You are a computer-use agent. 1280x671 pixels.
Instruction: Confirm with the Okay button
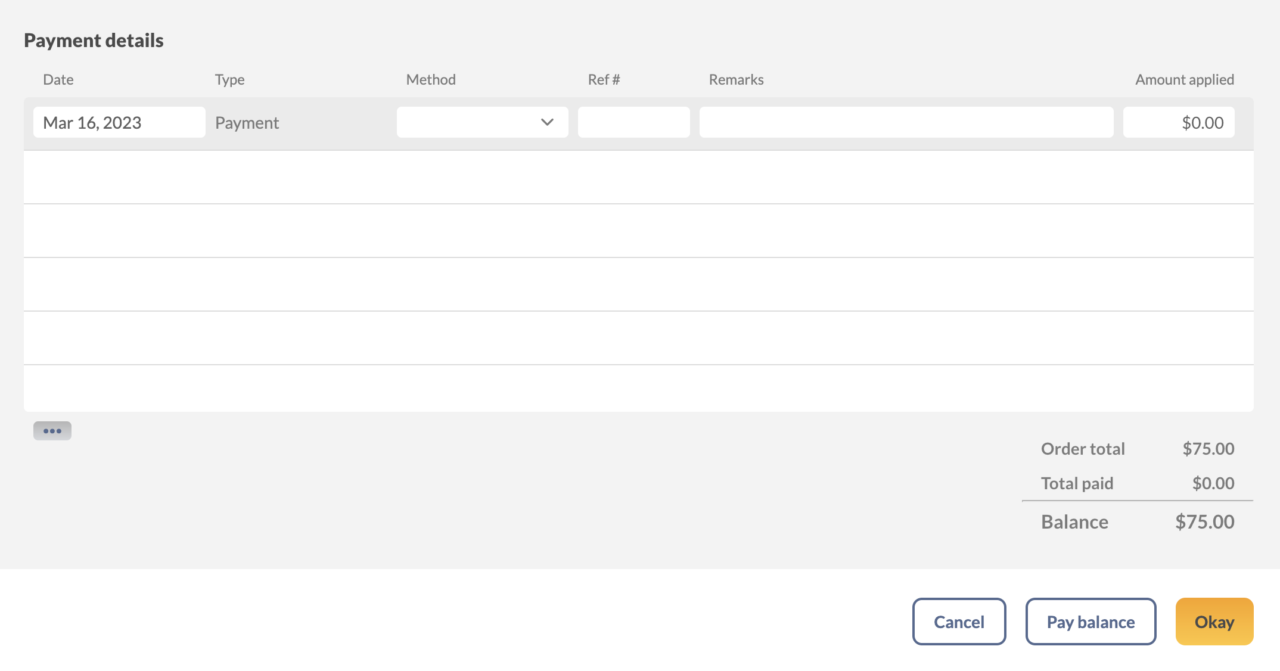tap(1213, 621)
